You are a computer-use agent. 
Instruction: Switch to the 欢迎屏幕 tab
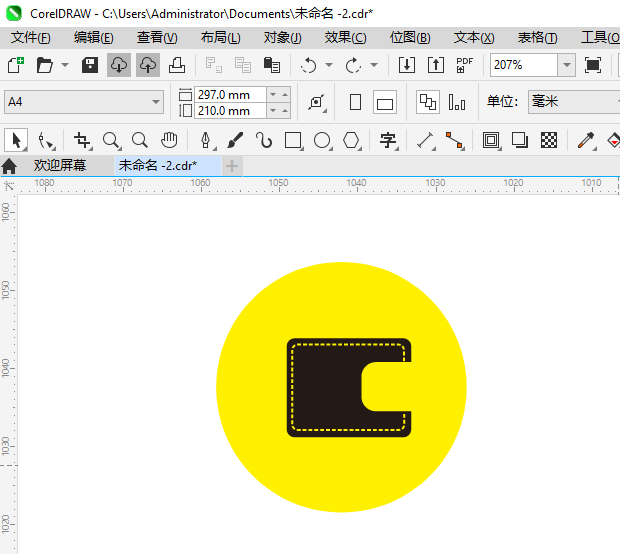click(x=60, y=165)
